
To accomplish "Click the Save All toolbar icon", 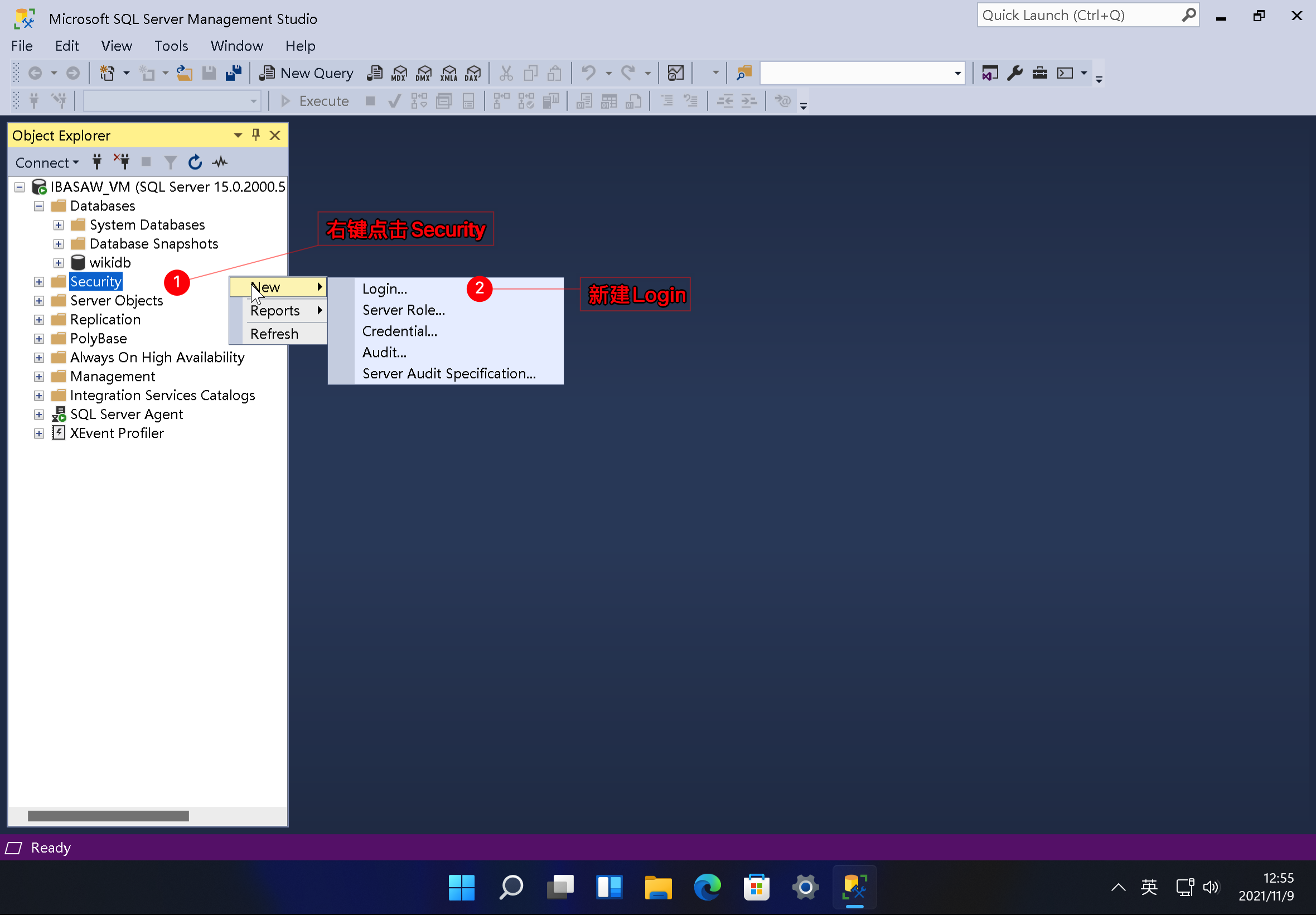I will point(234,73).
